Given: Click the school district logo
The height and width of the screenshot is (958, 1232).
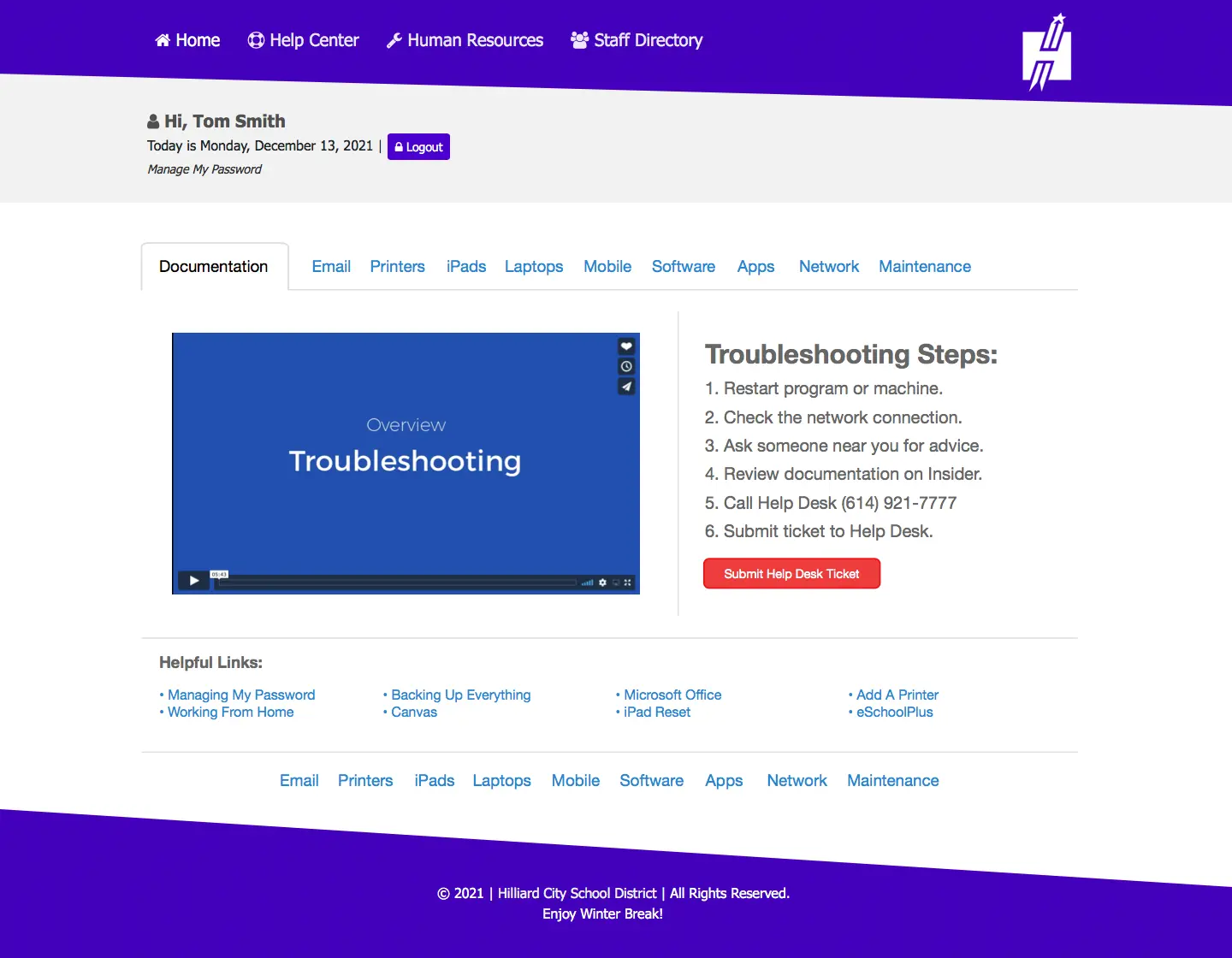Looking at the screenshot, I should (1046, 53).
